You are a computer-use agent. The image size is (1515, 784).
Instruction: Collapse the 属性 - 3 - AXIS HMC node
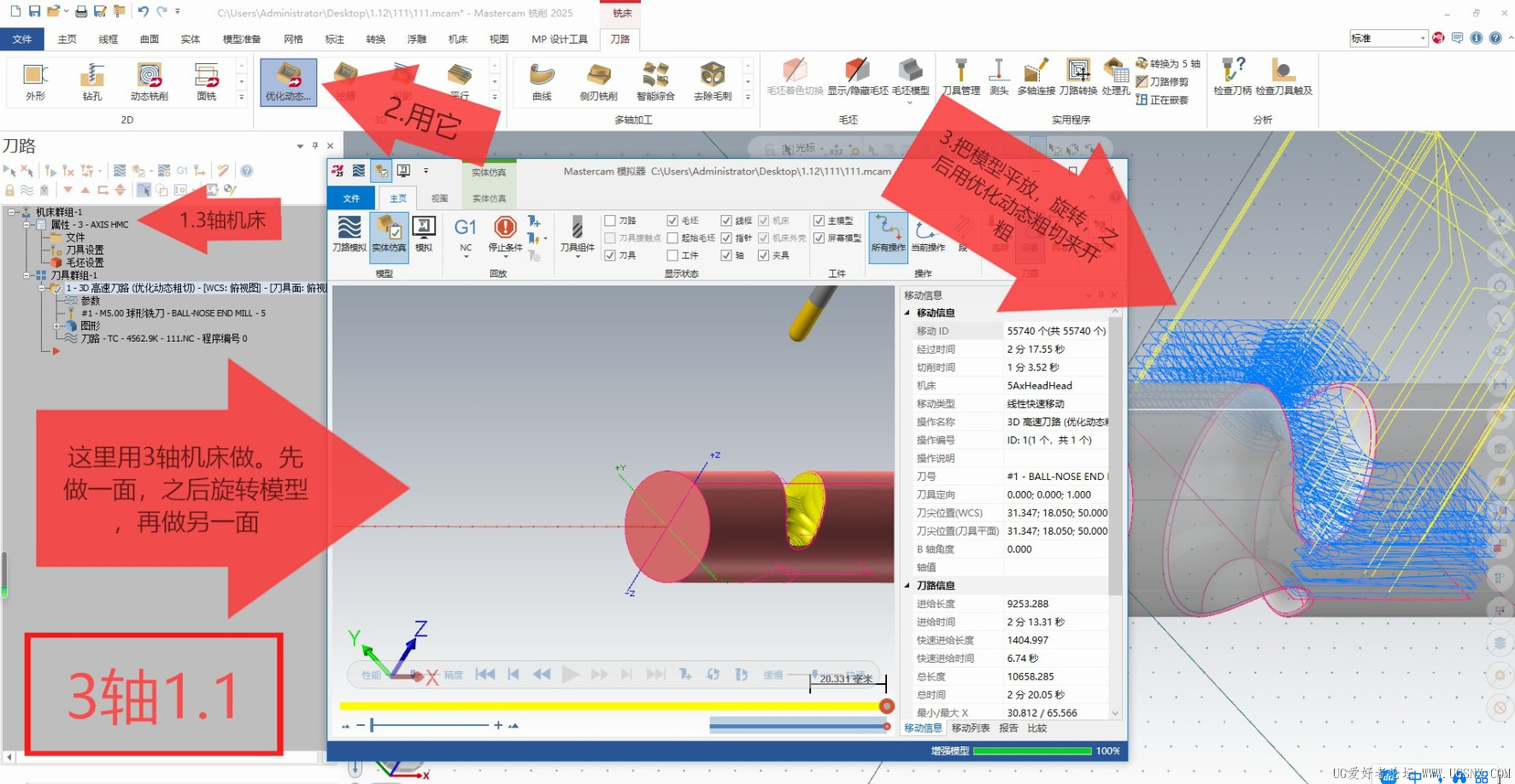[x=27, y=225]
